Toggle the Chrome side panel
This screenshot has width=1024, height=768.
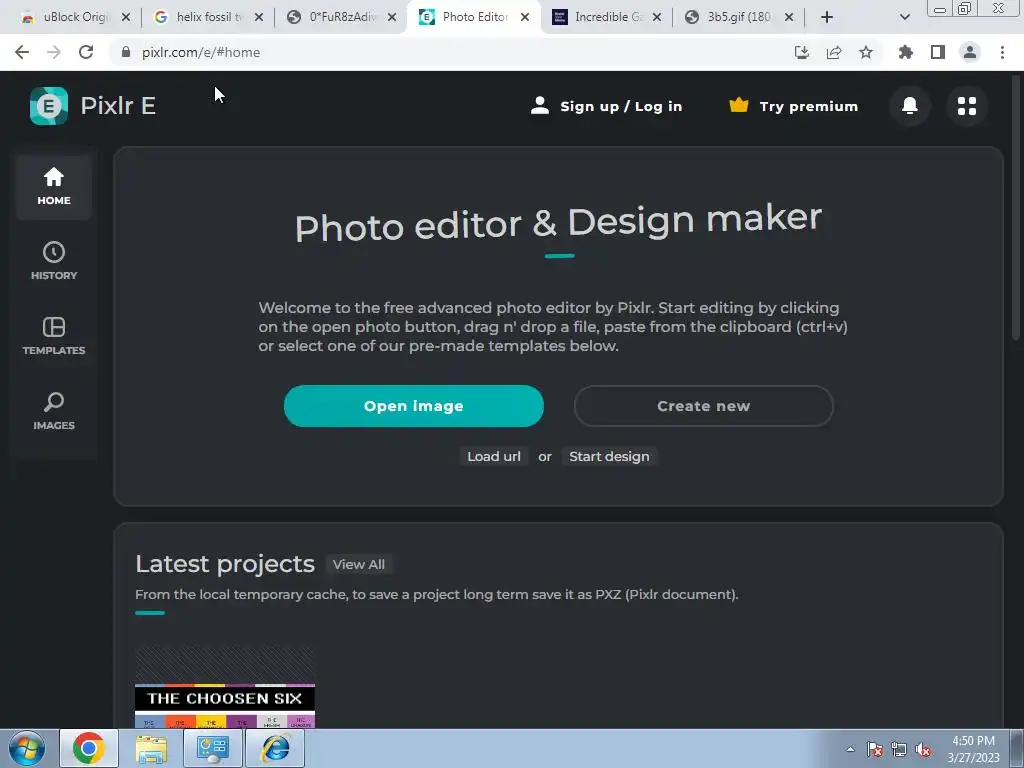(x=938, y=52)
